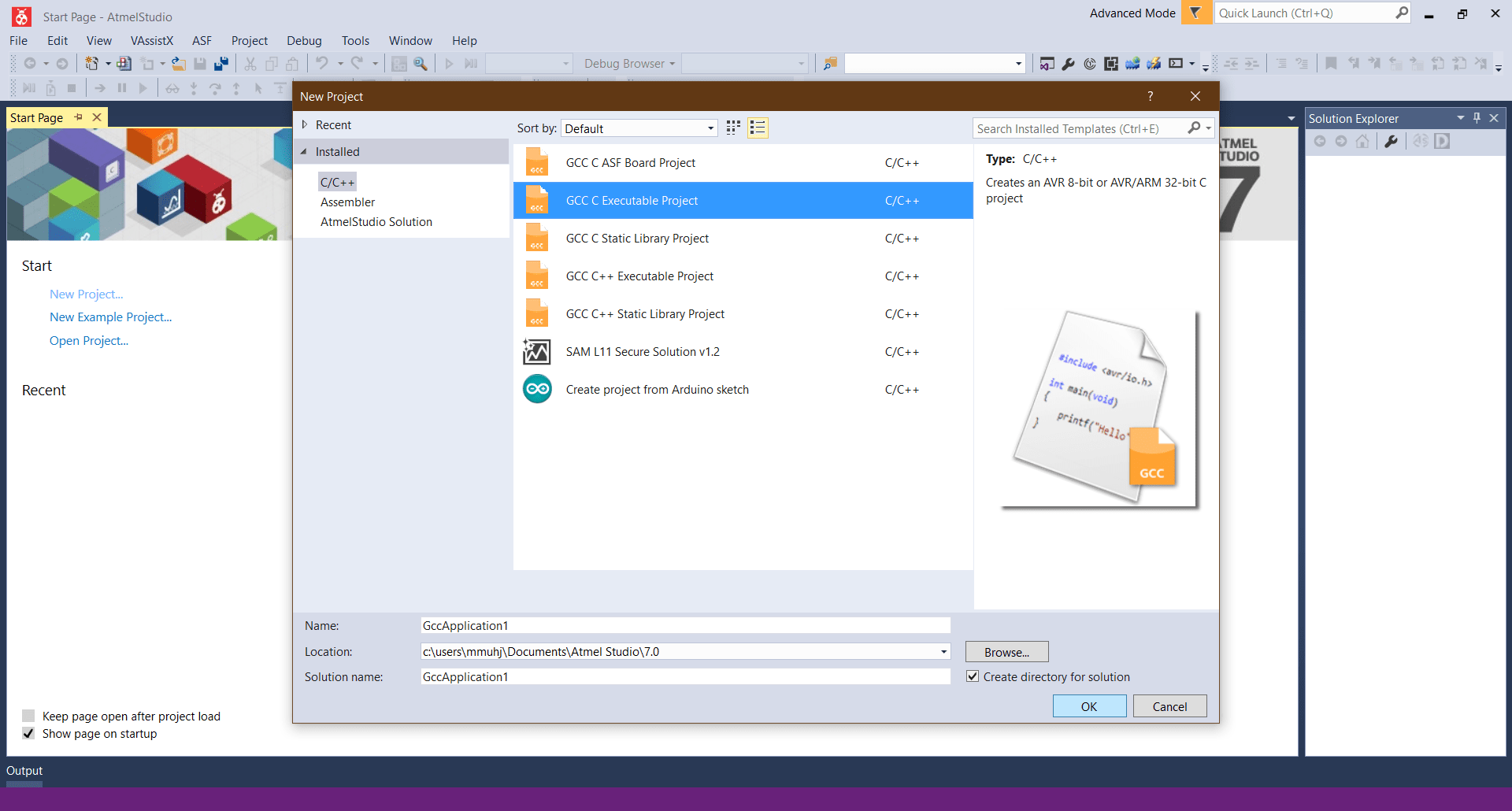Select the Assembler template category
Viewport: 1512px width, 811px height.
(x=347, y=202)
